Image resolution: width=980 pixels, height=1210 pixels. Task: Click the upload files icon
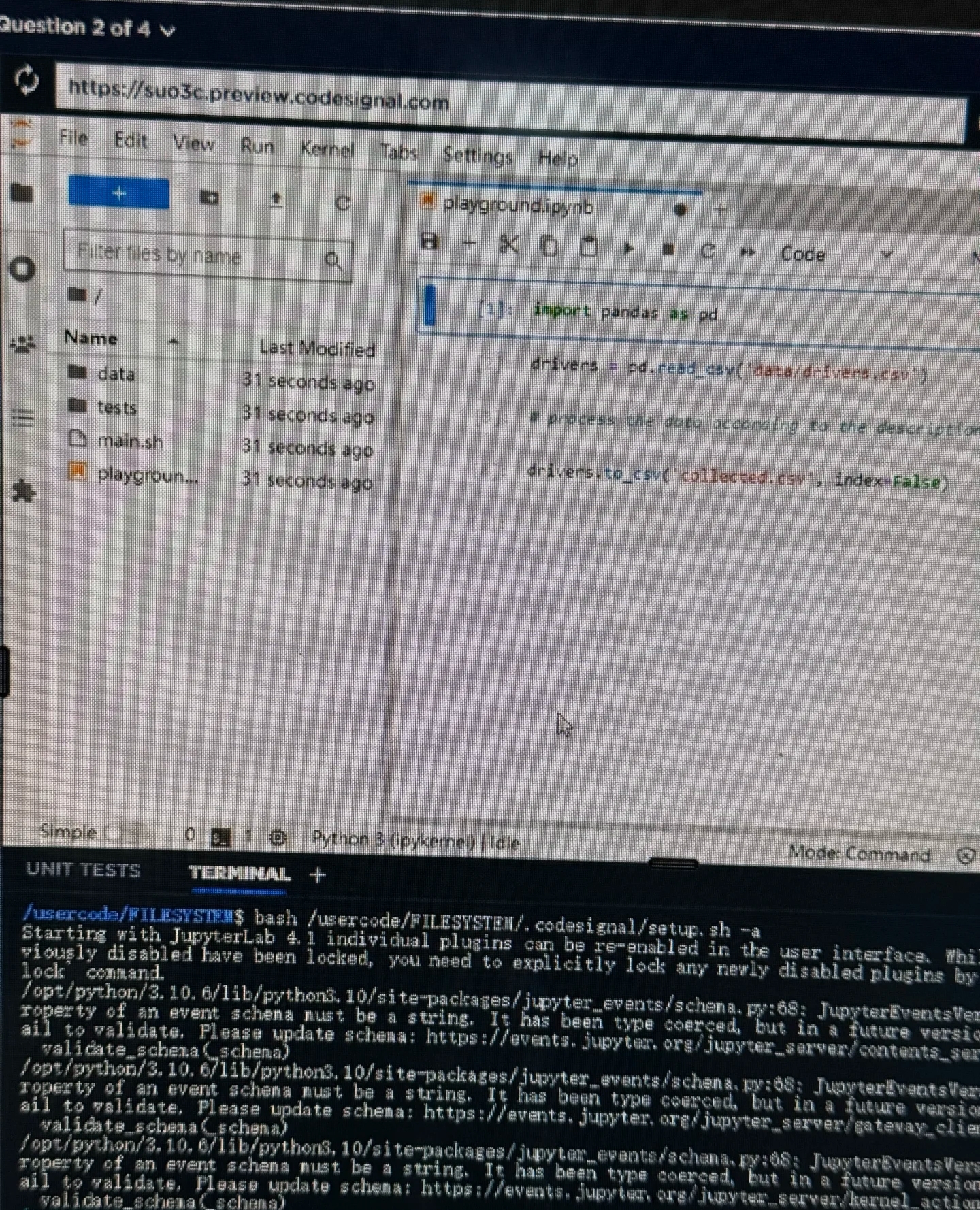[276, 200]
